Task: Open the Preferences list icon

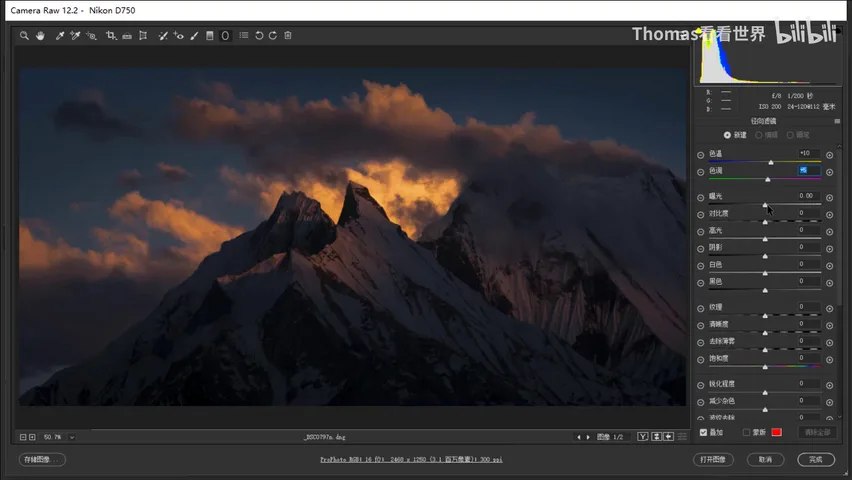Action: pyautogui.click(x=244, y=35)
